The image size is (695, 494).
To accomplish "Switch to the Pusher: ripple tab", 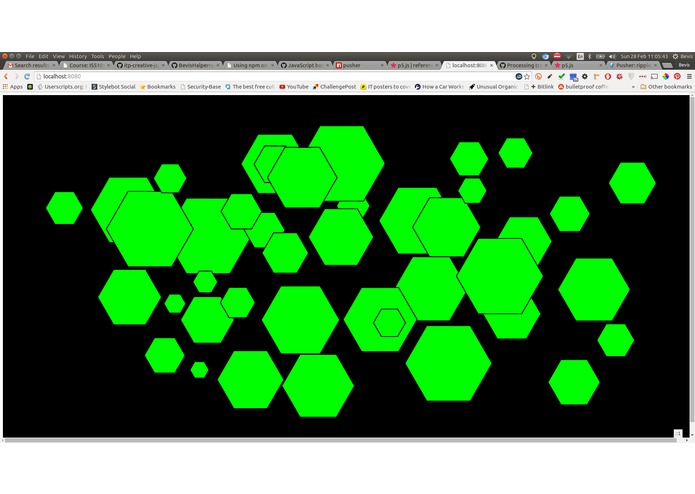I will 633,65.
